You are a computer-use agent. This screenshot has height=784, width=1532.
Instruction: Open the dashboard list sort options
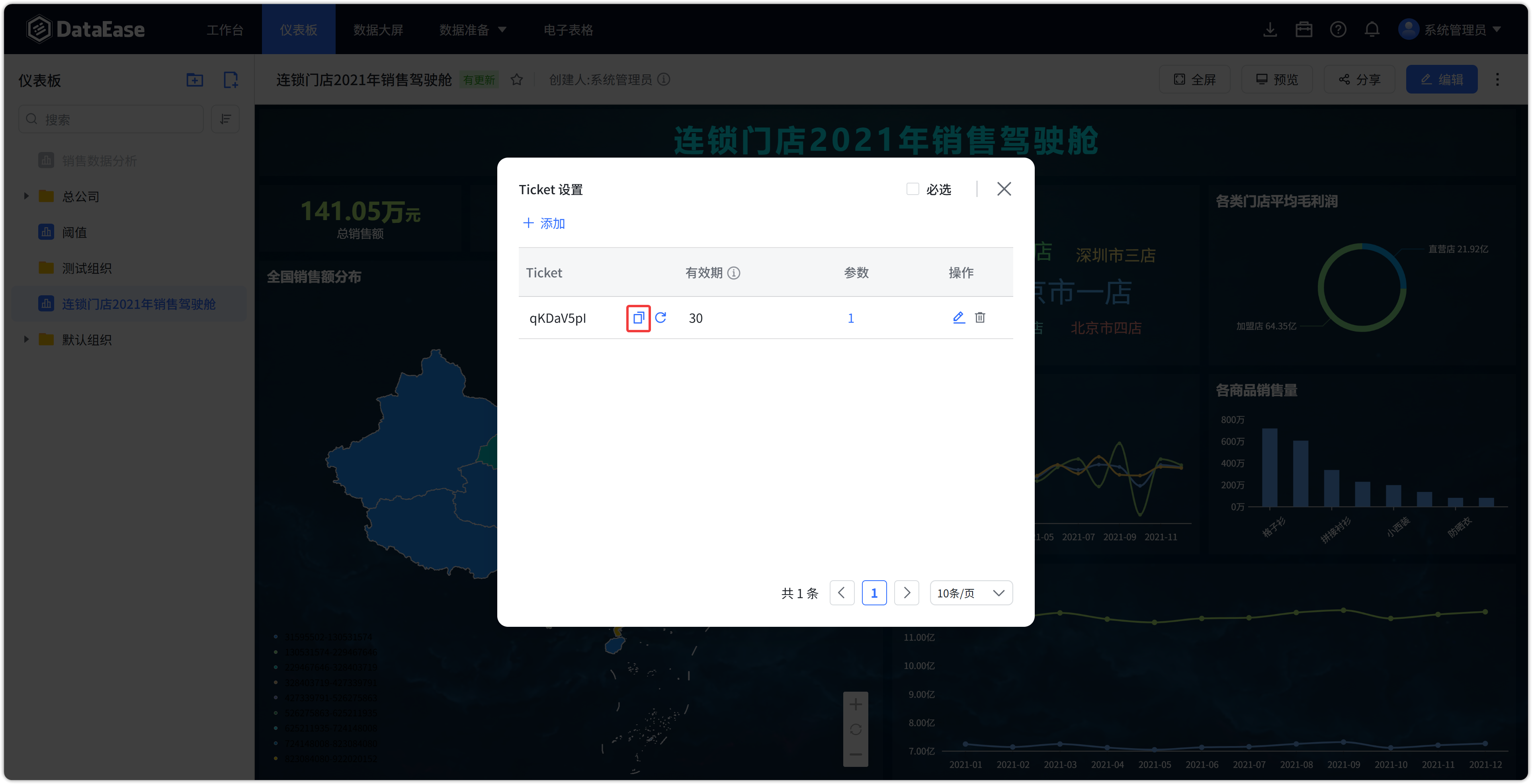click(225, 119)
